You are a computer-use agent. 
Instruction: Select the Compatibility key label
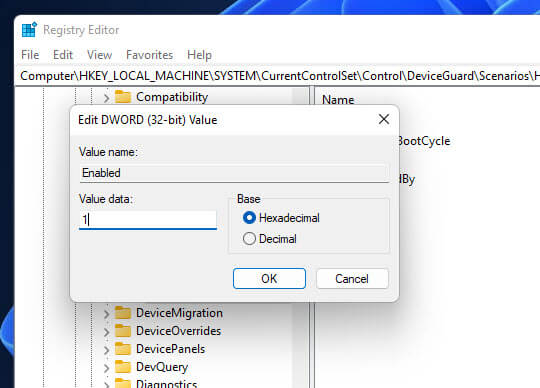coord(172,97)
